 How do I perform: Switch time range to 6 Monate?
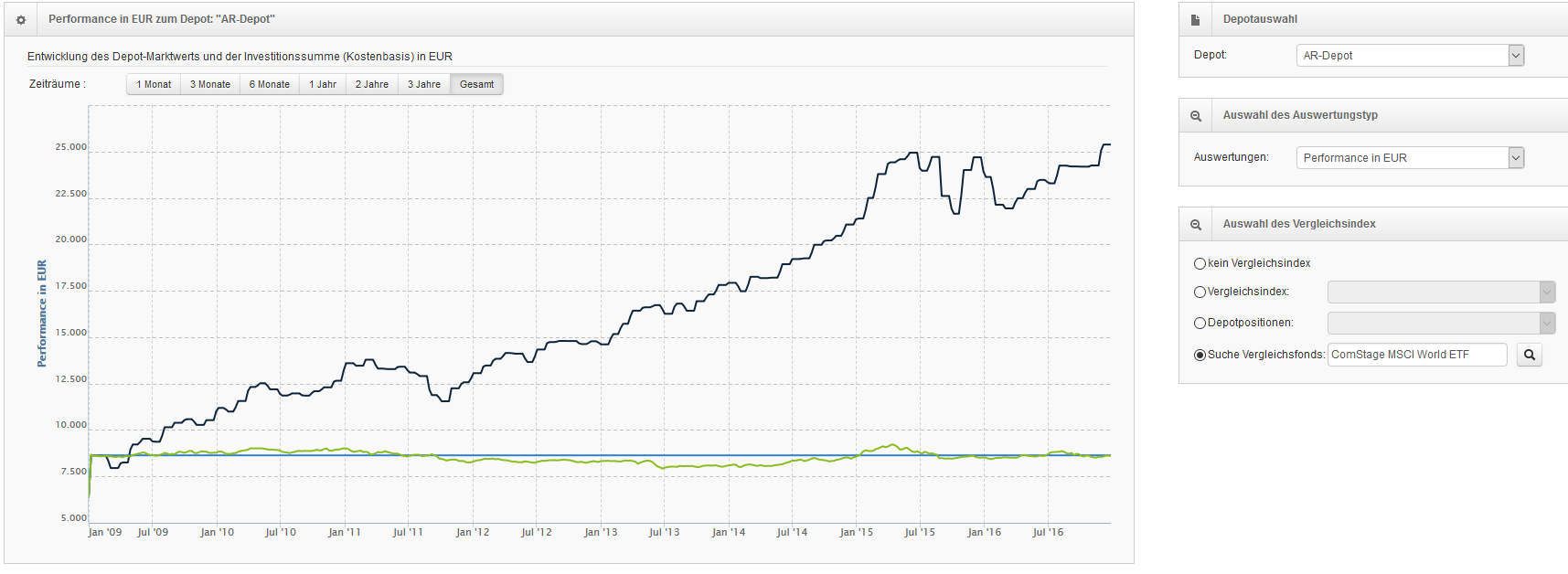click(x=270, y=84)
